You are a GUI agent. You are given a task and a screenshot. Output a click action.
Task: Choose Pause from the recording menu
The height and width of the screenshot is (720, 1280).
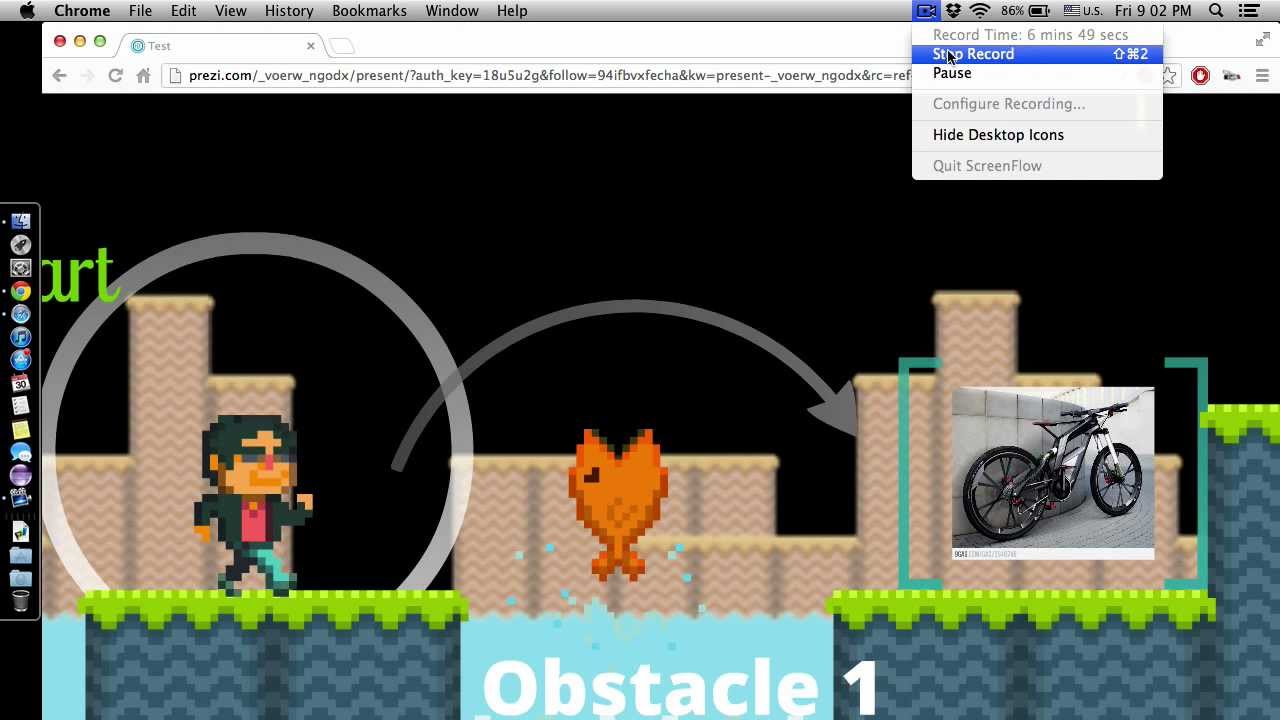(x=952, y=73)
